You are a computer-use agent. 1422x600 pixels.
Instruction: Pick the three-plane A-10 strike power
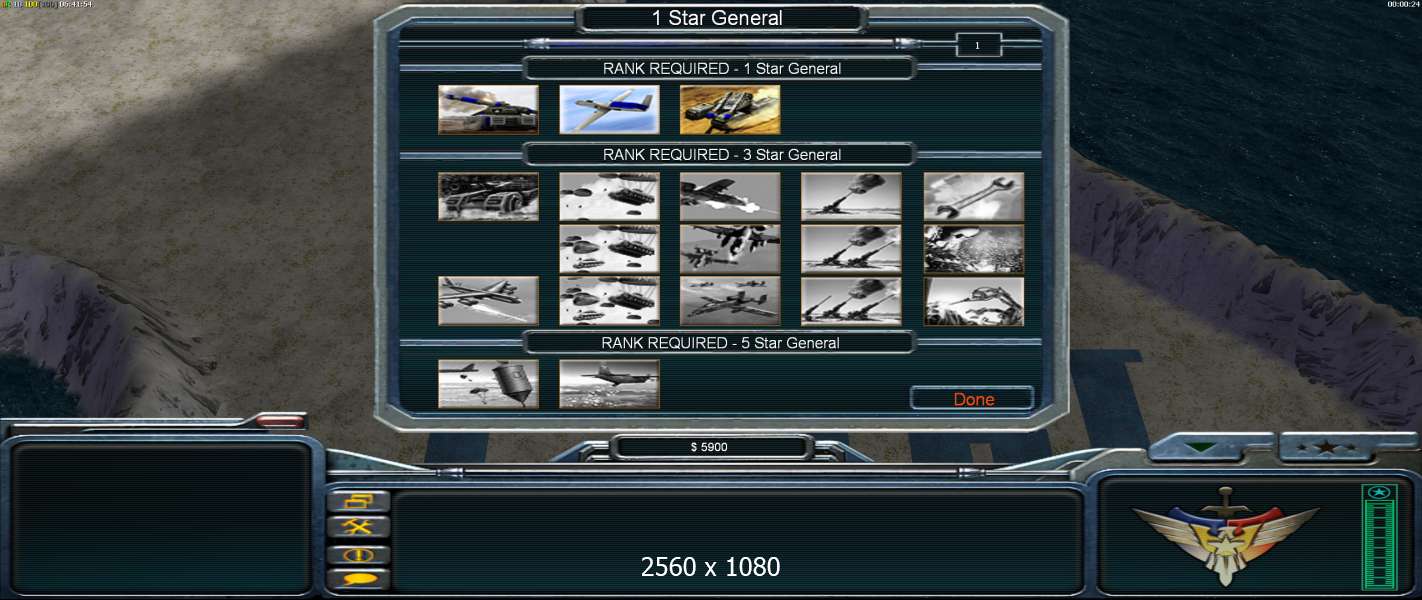730,301
